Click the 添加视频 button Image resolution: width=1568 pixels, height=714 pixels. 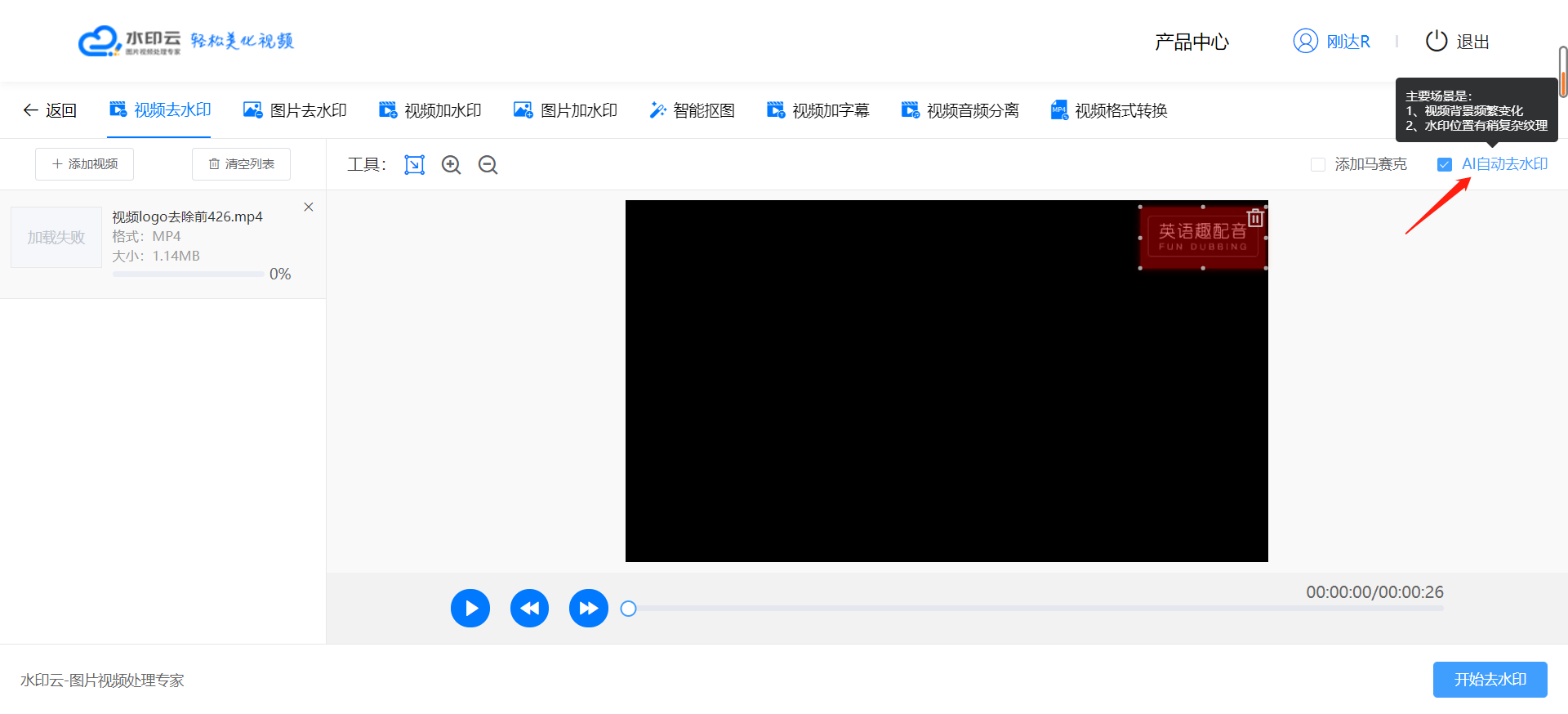click(85, 164)
